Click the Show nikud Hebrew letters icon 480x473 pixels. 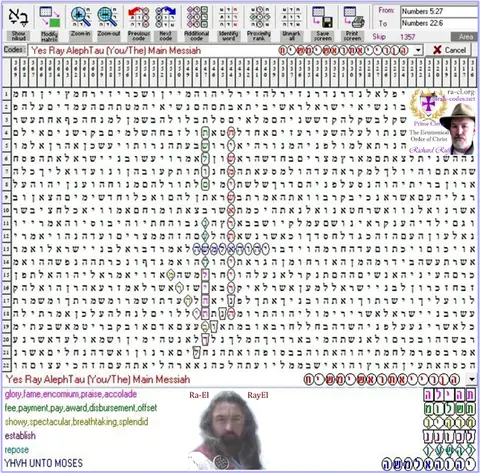(18, 17)
